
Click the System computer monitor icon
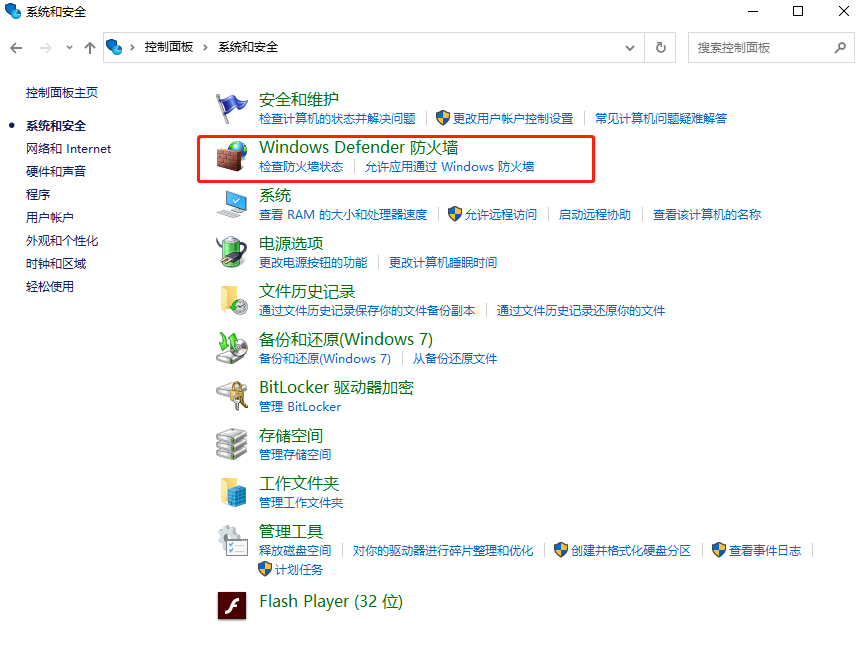232,202
